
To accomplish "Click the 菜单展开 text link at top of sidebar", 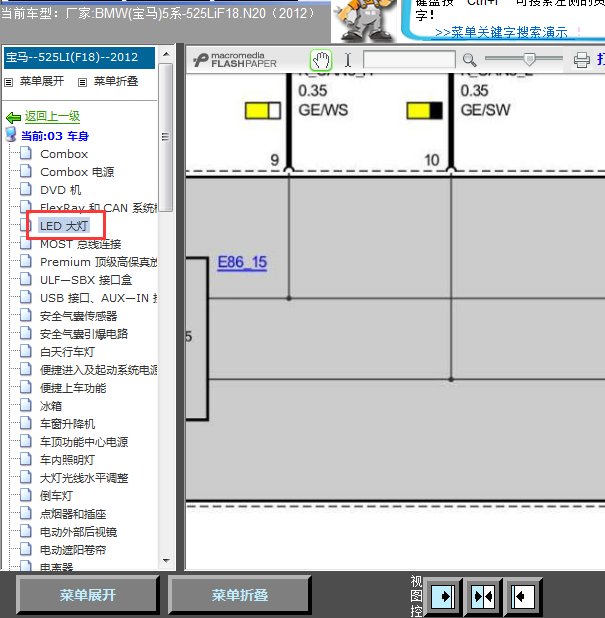I will (x=42, y=81).
